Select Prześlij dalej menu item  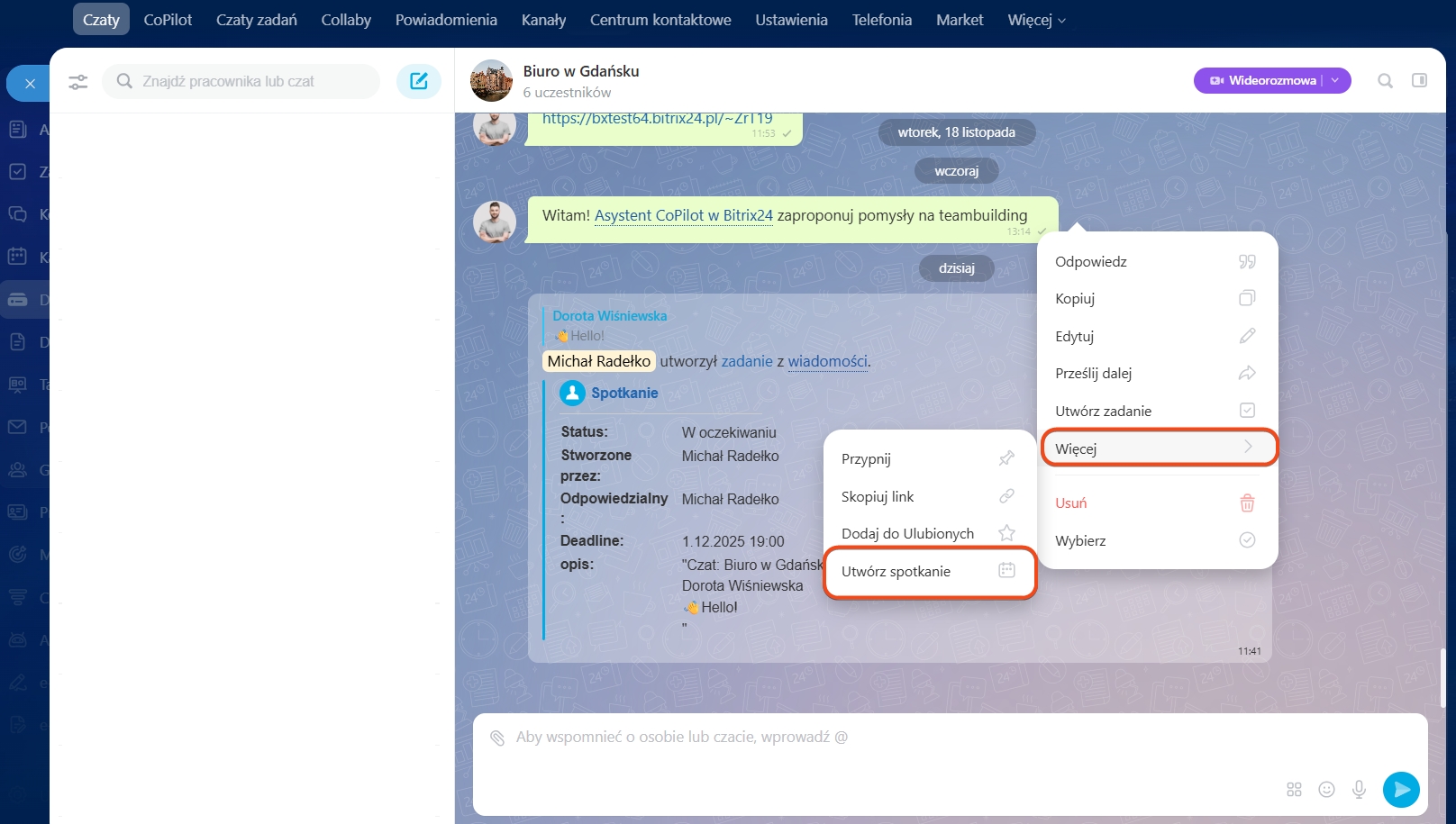[x=1157, y=374]
